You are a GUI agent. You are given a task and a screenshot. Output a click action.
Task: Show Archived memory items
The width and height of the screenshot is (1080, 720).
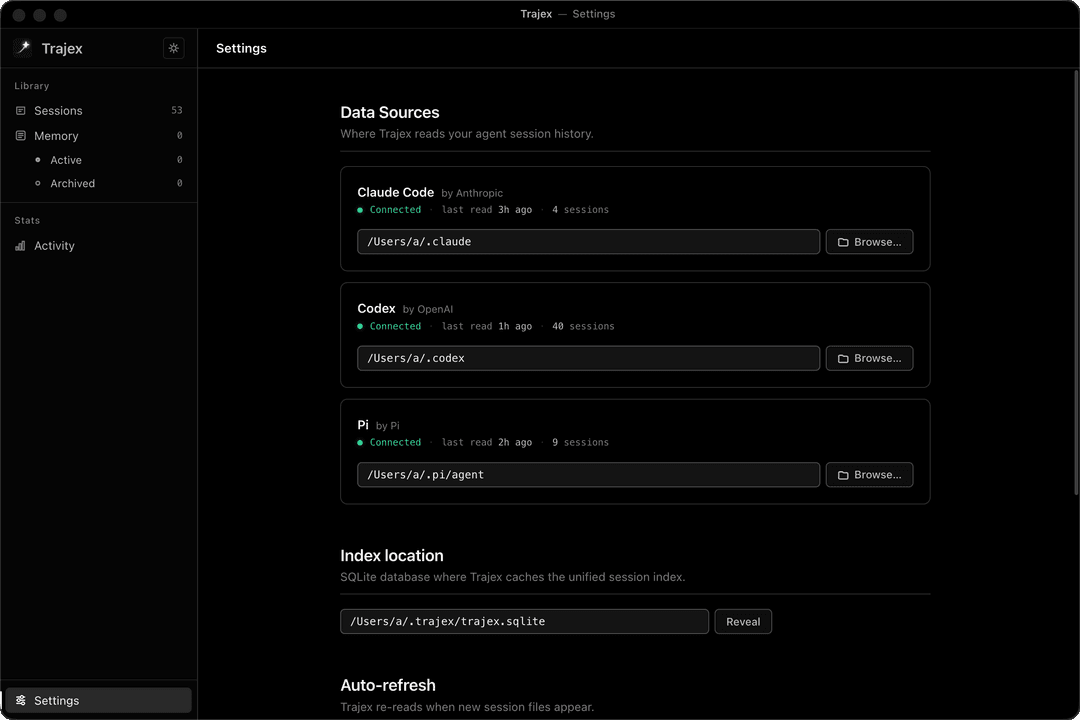point(98,183)
